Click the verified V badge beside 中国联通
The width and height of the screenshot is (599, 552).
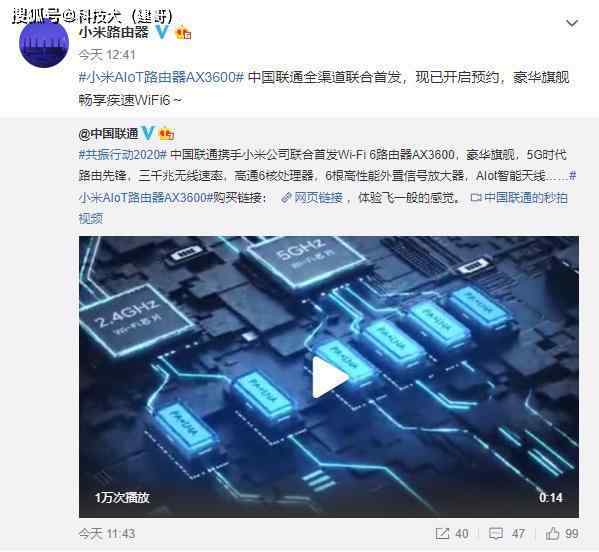click(148, 134)
